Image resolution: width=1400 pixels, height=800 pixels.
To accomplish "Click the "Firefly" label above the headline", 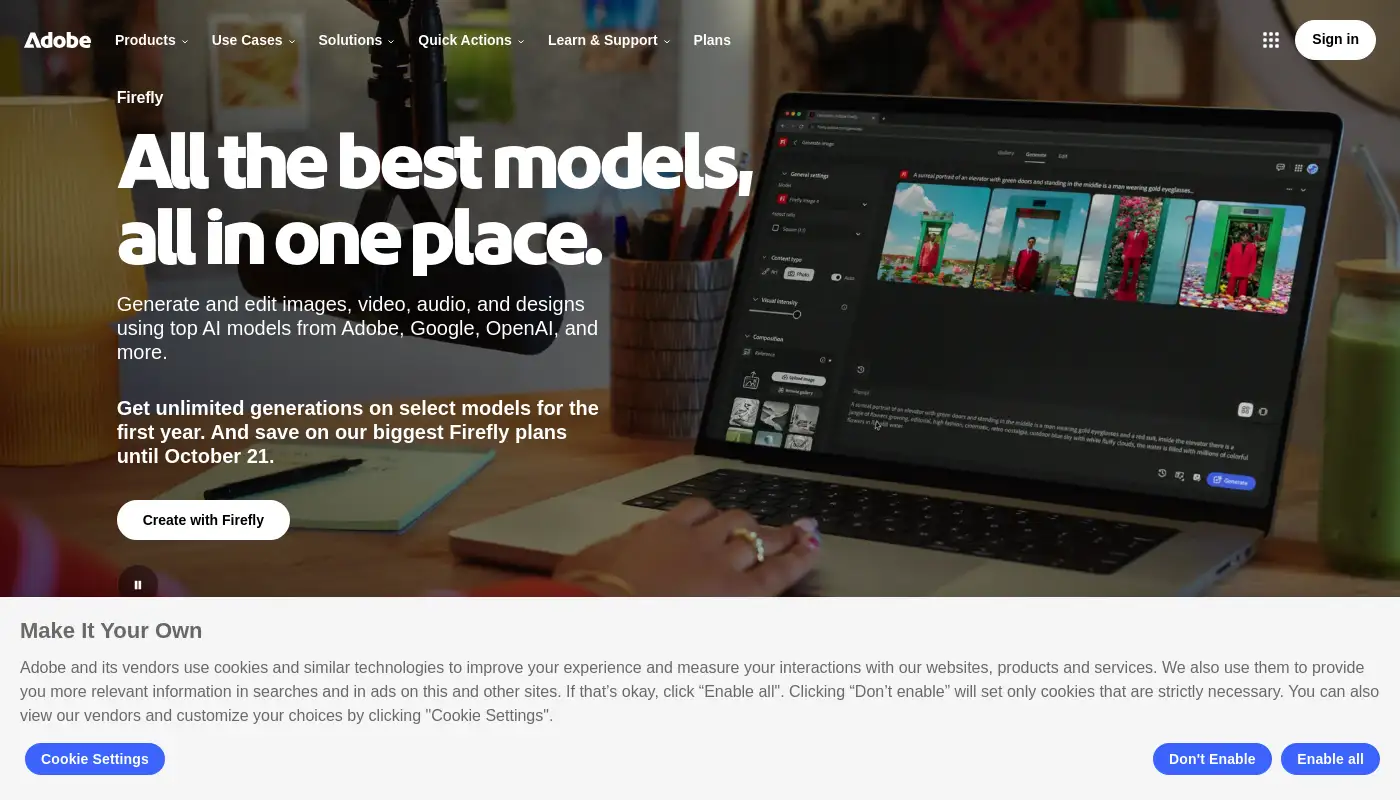I will [x=140, y=98].
